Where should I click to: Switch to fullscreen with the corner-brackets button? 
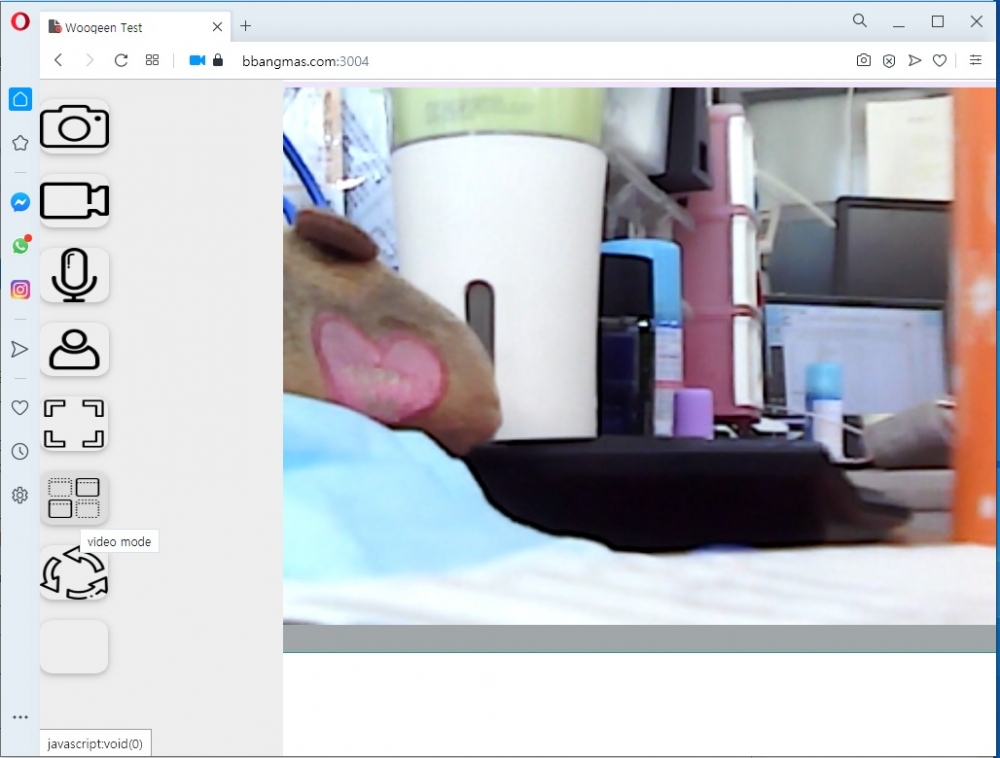click(x=75, y=423)
